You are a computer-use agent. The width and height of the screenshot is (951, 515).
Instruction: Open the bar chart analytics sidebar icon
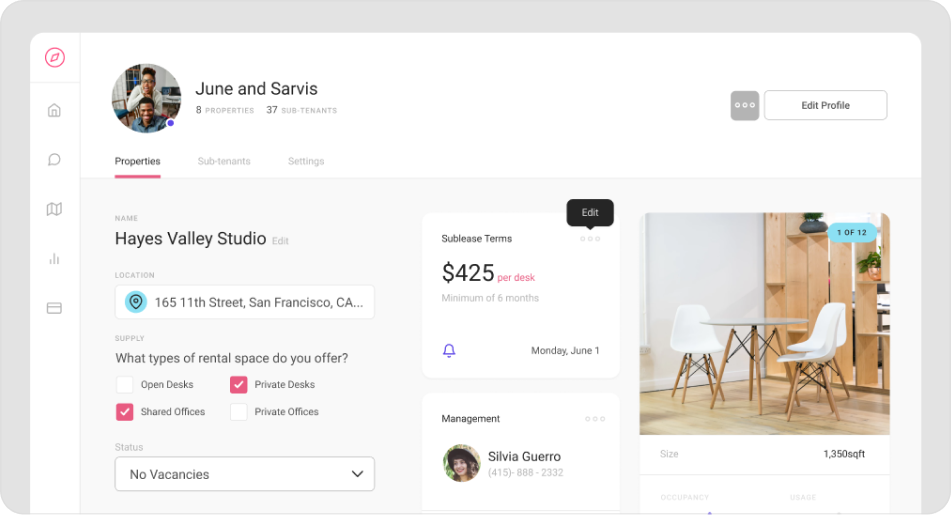[x=54, y=259]
